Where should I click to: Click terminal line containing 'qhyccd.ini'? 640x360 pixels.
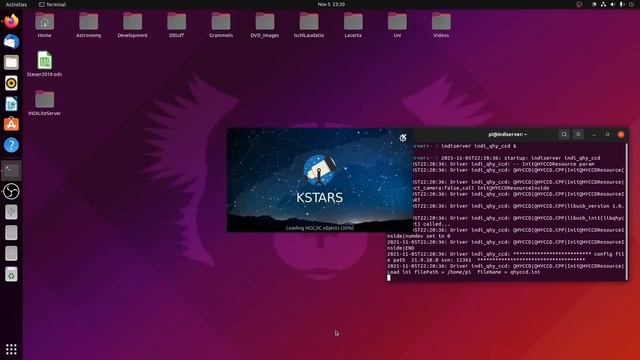463,272
